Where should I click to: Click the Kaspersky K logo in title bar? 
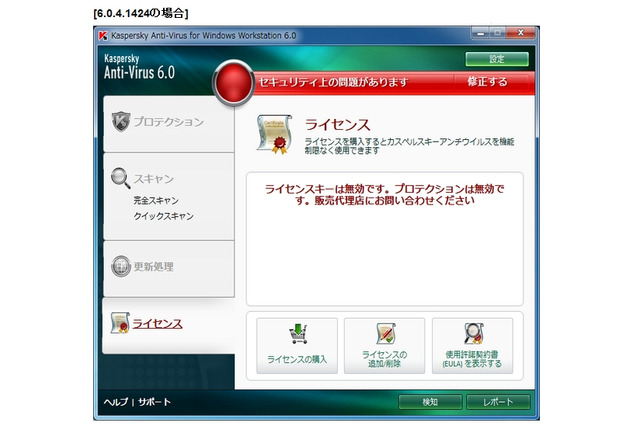click(103, 36)
